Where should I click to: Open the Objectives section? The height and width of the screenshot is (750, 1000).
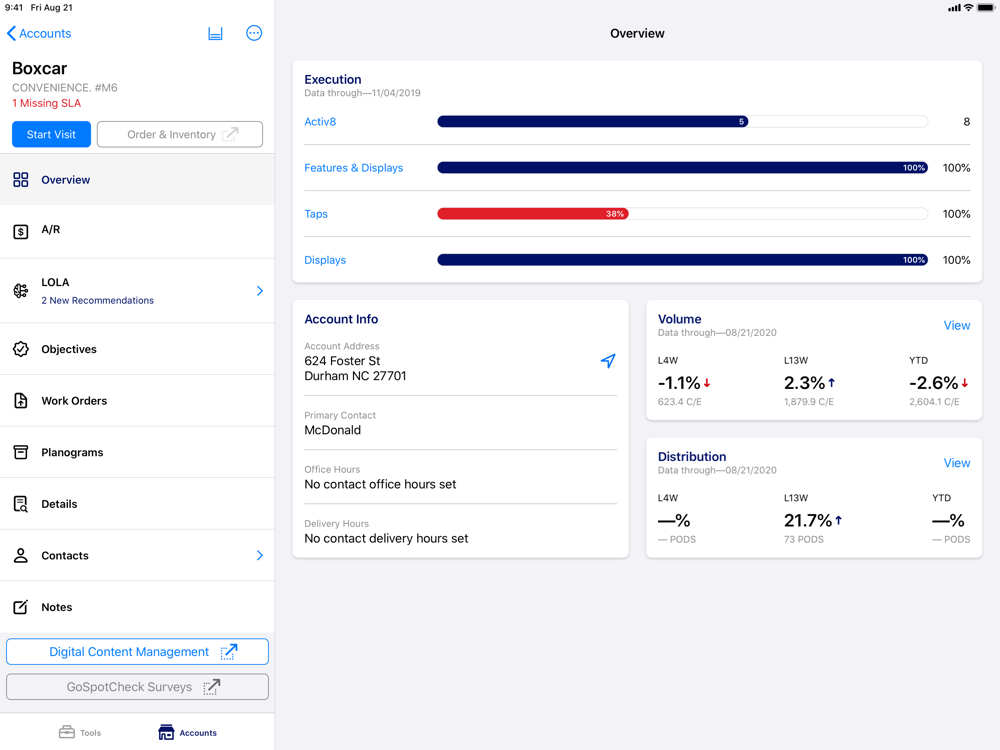tap(137, 349)
